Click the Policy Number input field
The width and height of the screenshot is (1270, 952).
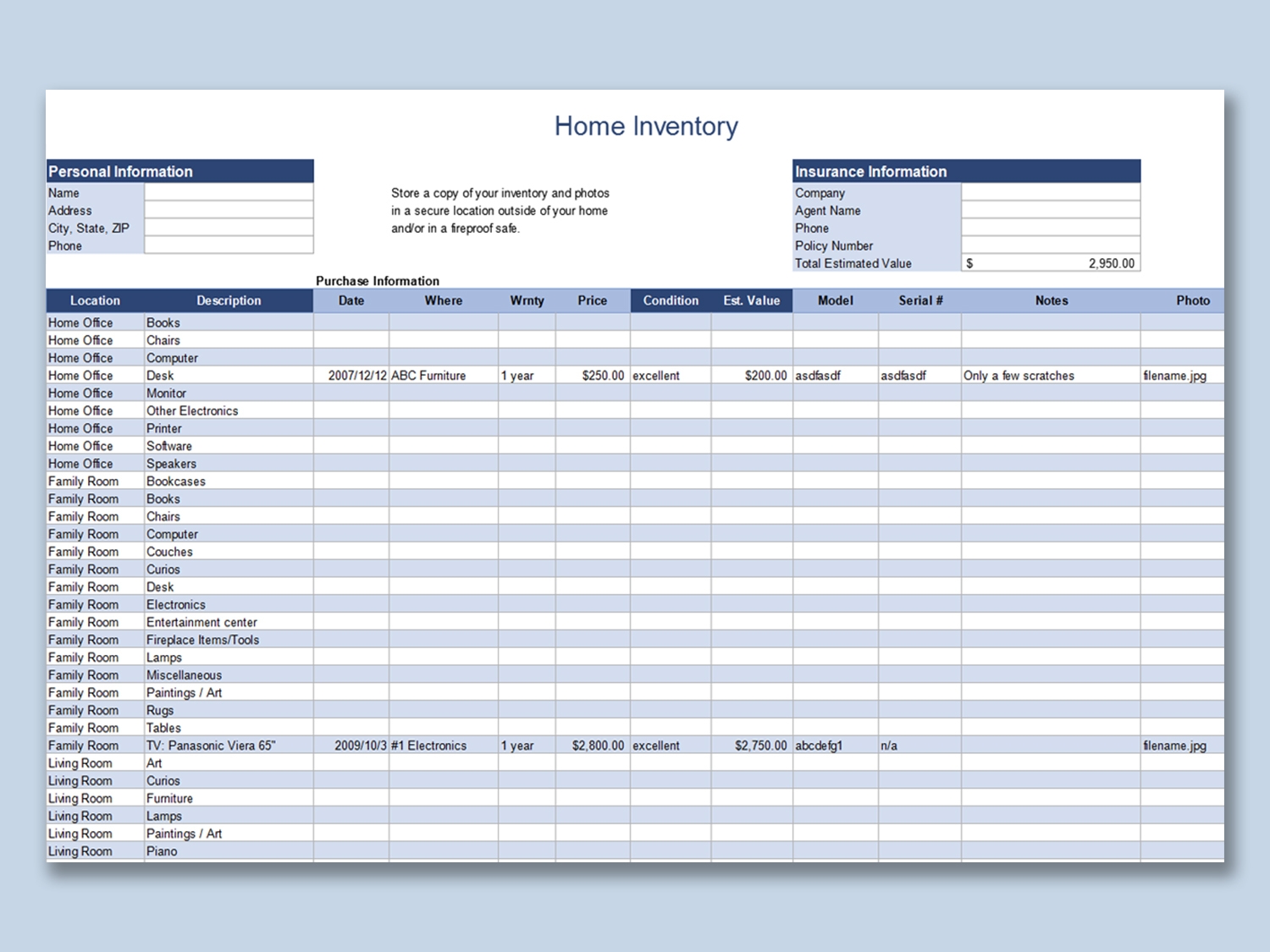(x=1050, y=245)
